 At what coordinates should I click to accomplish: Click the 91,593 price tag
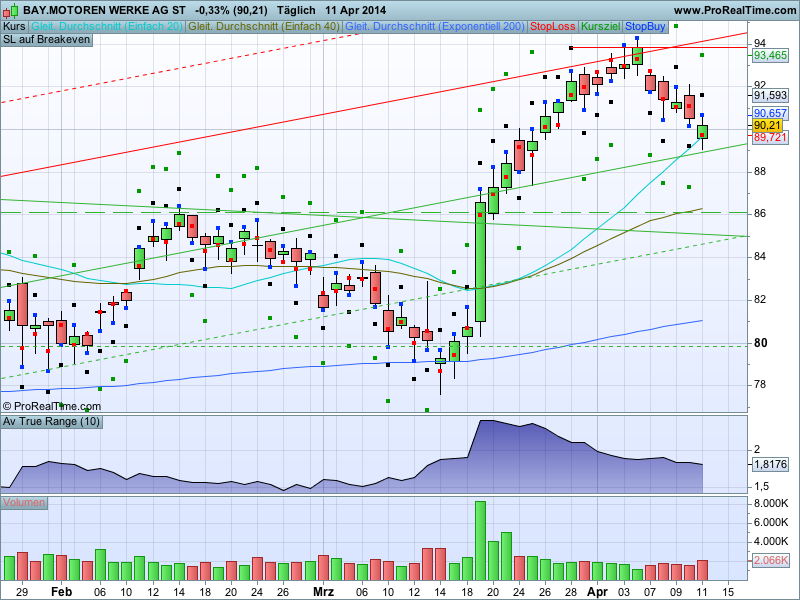coord(770,95)
